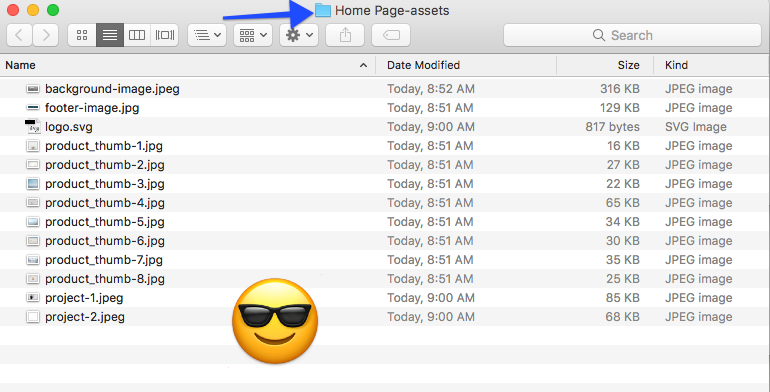Select project-1.jpeg file icon
Viewport: 770px width, 392px height.
click(33, 298)
